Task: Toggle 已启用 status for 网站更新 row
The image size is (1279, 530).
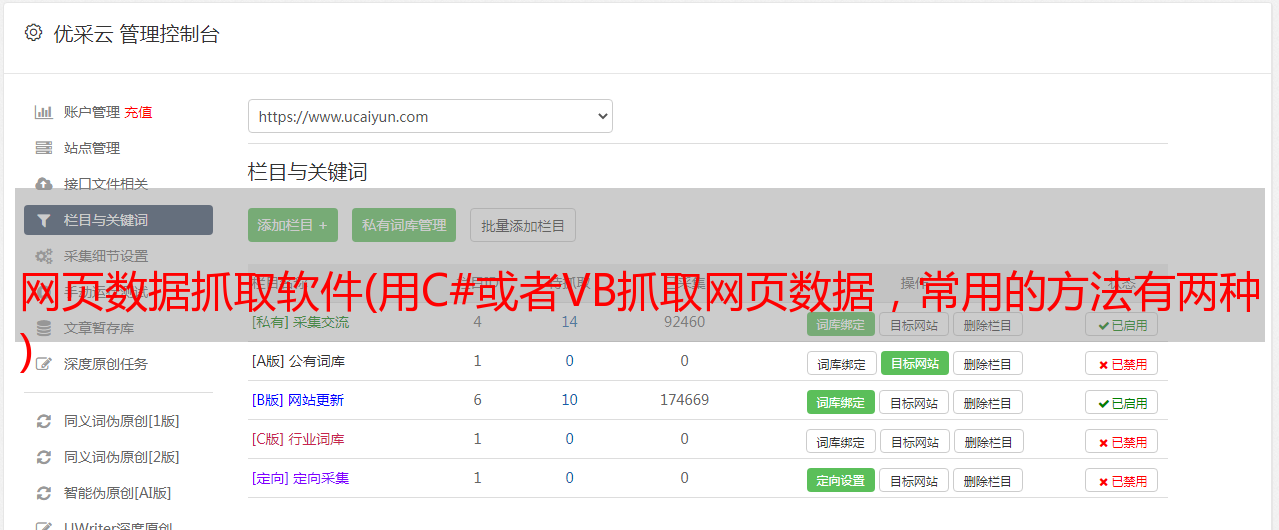Action: coord(1121,403)
